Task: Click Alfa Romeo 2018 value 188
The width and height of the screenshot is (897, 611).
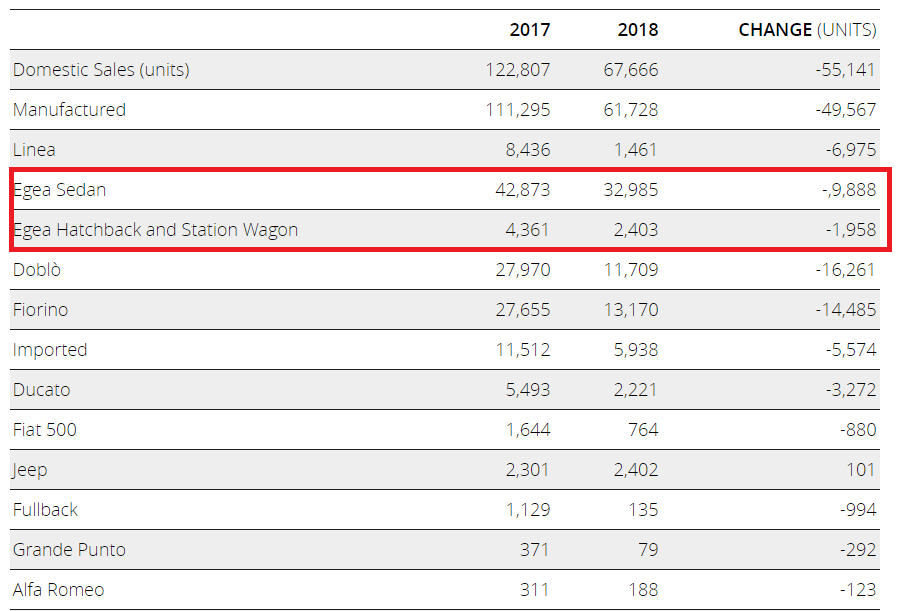Action: point(643,590)
